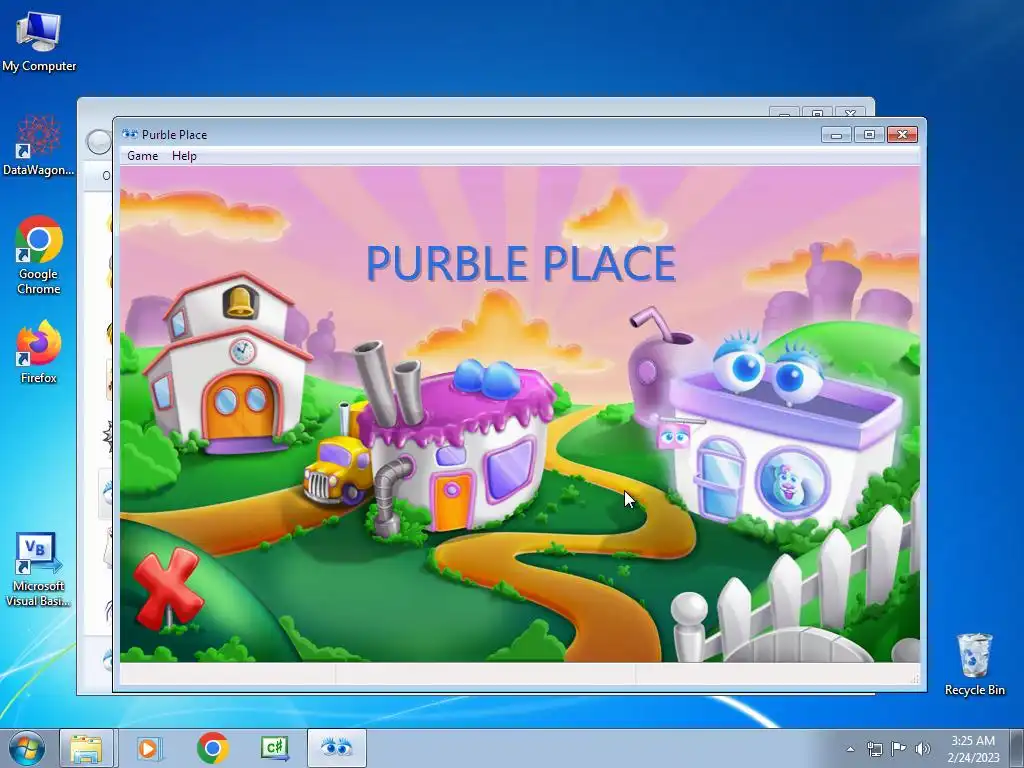Click the Show desktop strip on the taskbar

click(1016, 748)
